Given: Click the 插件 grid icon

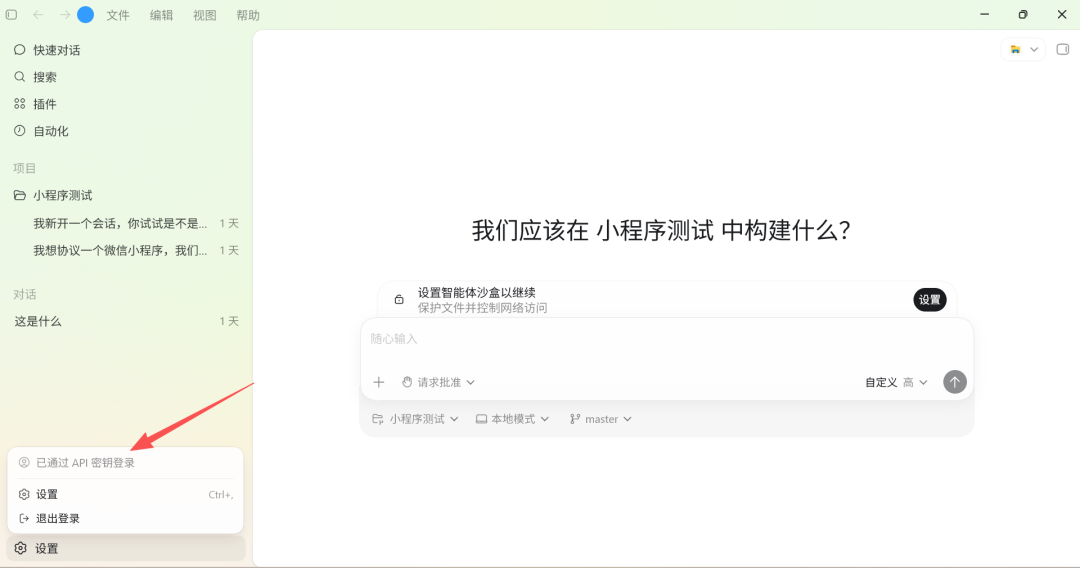Looking at the screenshot, I should point(19,103).
